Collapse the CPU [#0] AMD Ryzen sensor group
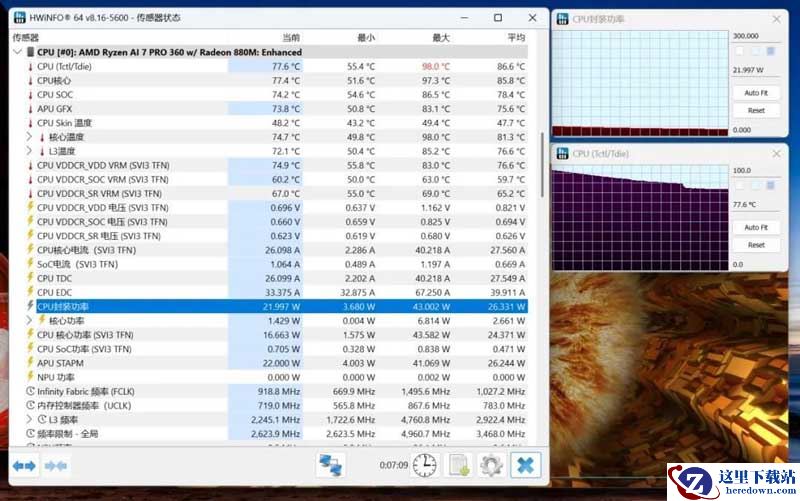The image size is (800, 501). pyautogui.click(x=17, y=52)
